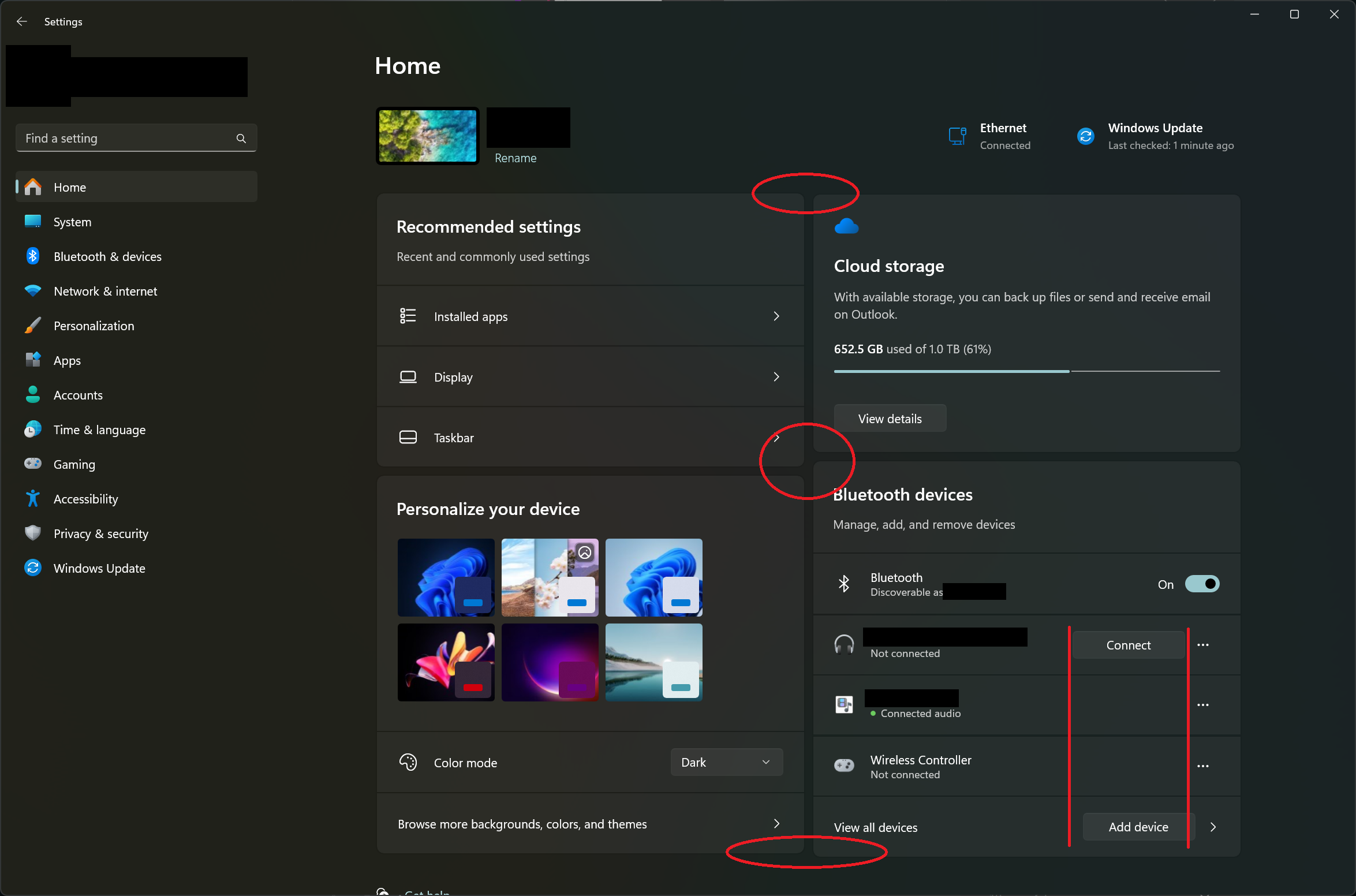
Task: Expand Browse more backgrounds, colors, and themes
Action: click(776, 824)
